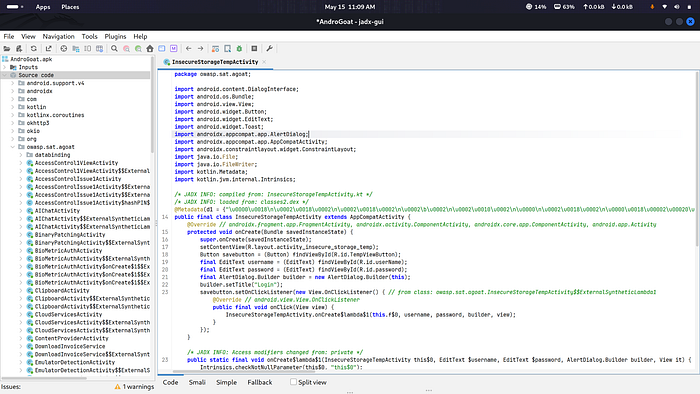Select the InsecureStorageTempActivity editor tab

[215, 62]
